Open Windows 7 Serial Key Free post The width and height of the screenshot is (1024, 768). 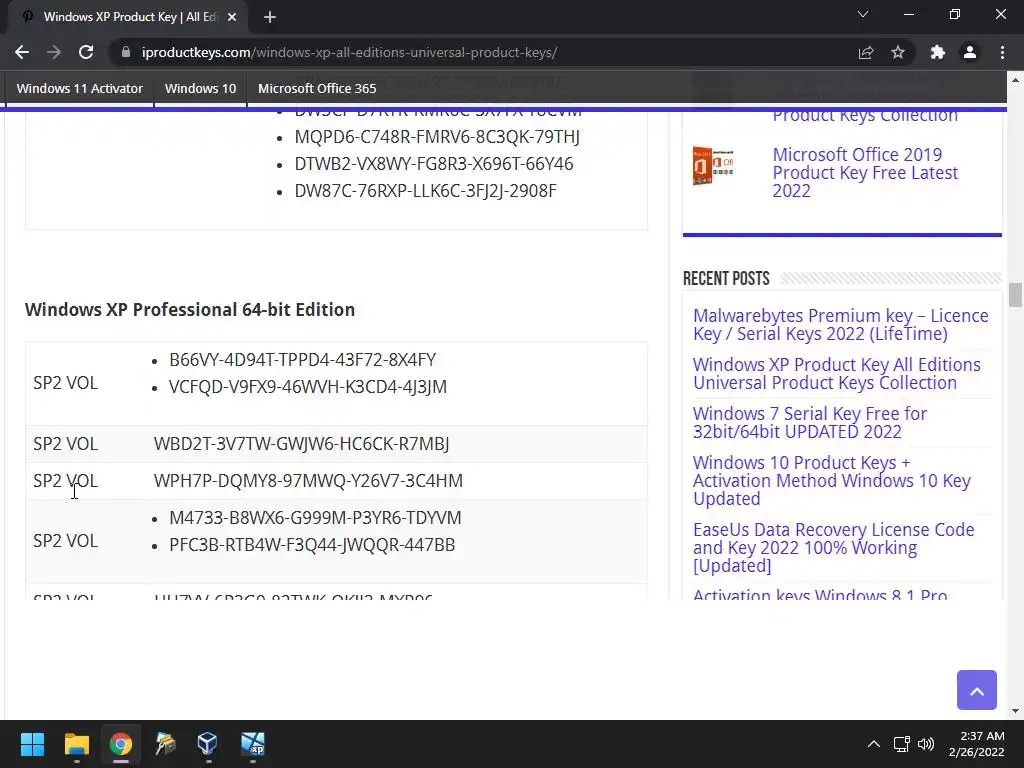click(810, 423)
